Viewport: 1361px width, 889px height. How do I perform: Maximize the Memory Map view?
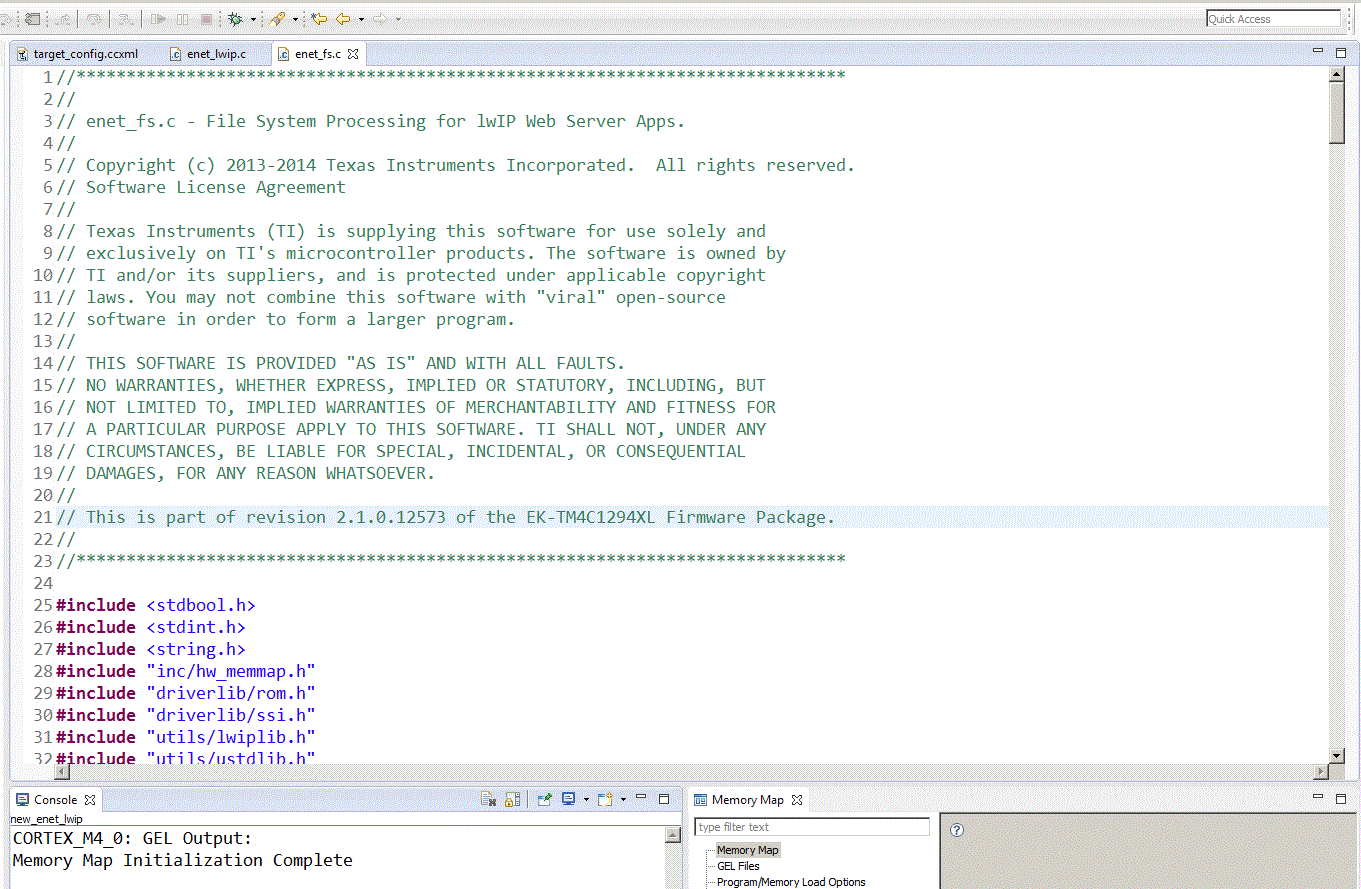click(x=1341, y=799)
